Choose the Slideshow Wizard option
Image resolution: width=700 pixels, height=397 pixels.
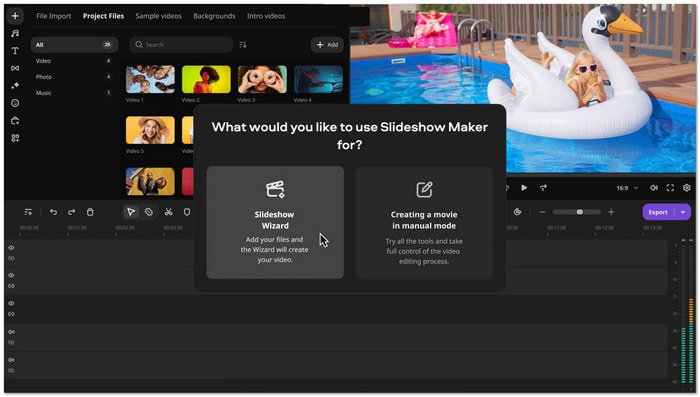[275, 222]
